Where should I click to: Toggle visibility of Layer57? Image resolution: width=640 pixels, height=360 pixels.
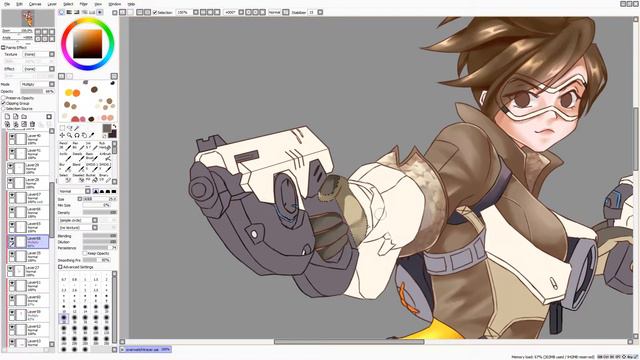click(12, 196)
